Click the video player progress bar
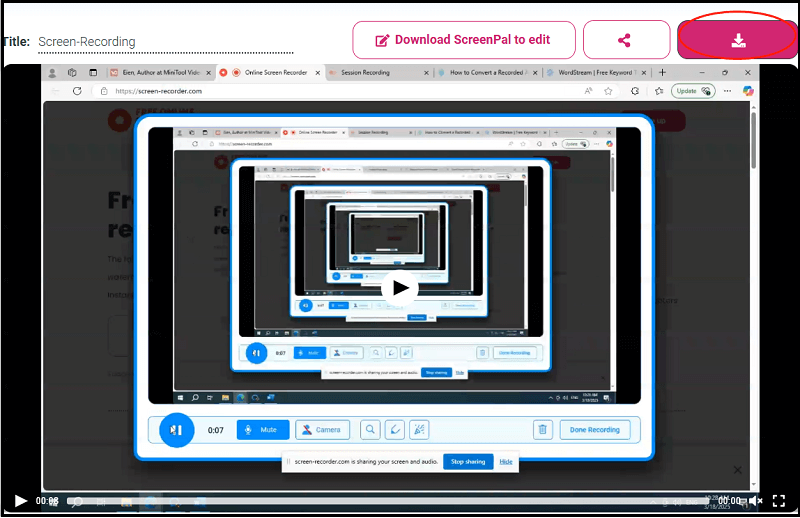Screen dimensions: 800x518 pos(388,501)
